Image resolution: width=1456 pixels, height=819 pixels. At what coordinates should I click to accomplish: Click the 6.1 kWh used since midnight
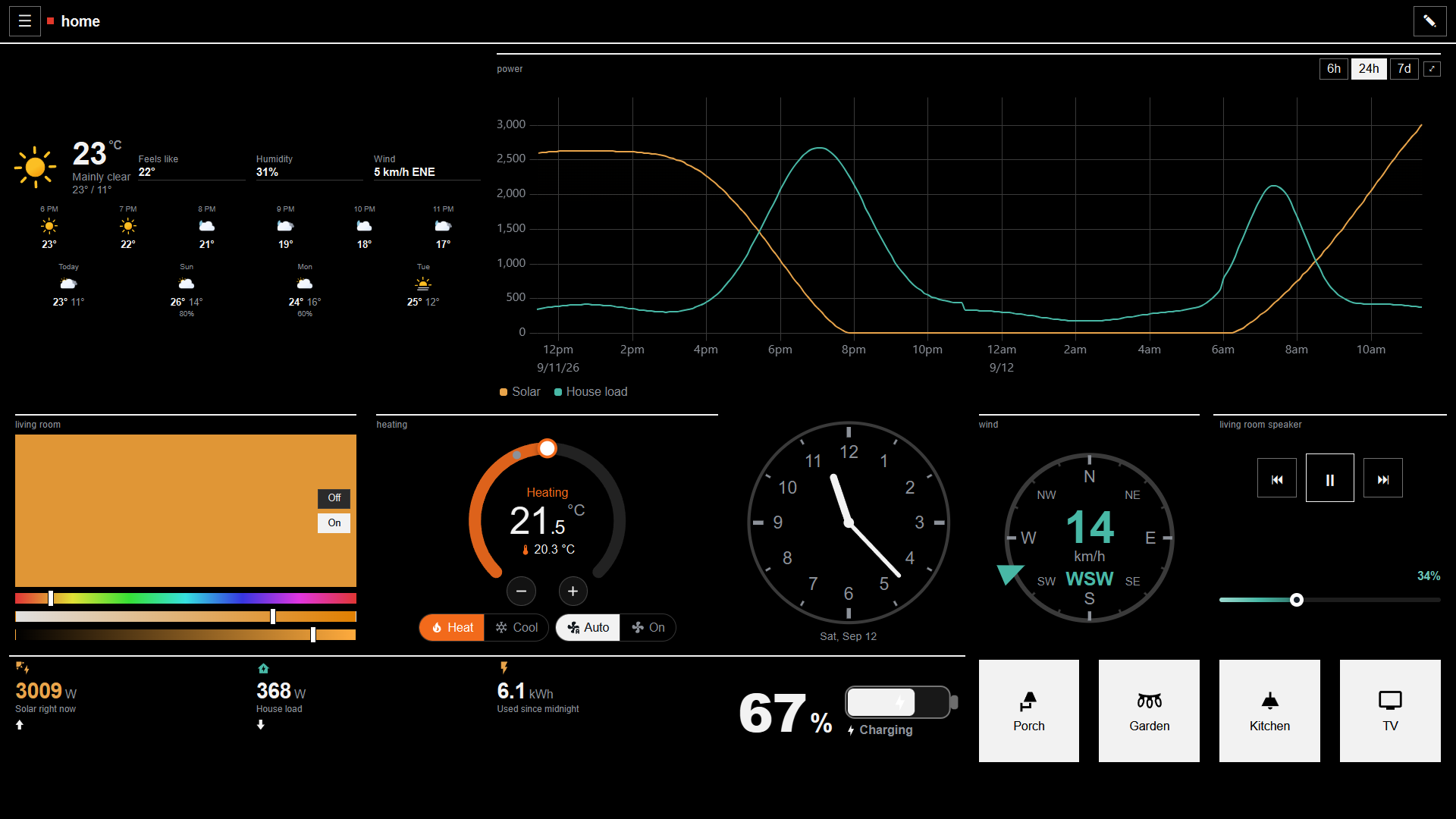coord(525,691)
